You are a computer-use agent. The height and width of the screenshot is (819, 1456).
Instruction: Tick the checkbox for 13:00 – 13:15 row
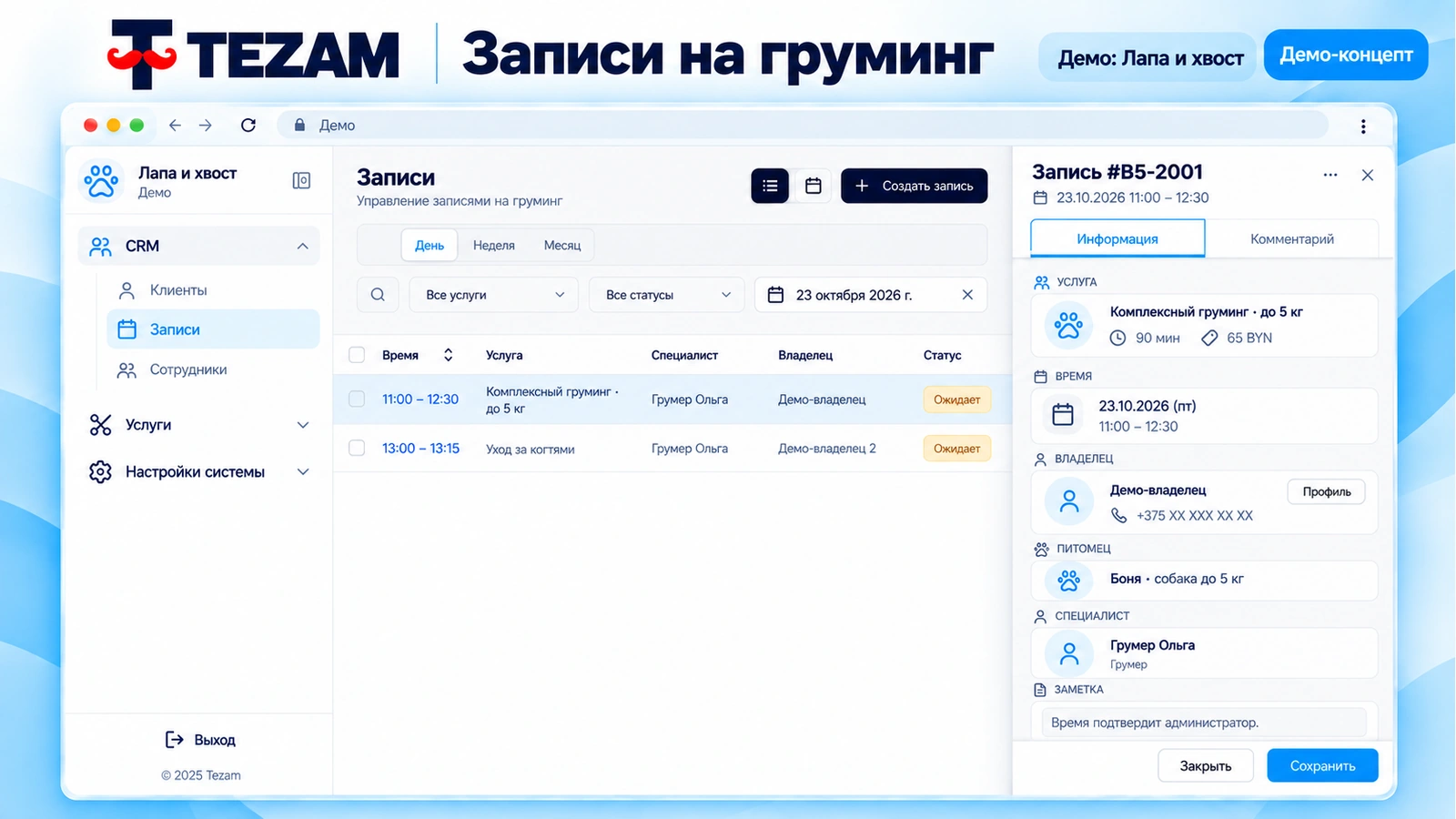357,448
